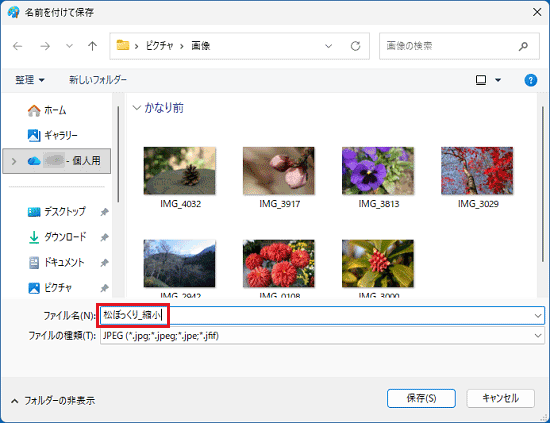Click the pin icon beside ダウンロード
550x423 pixels.
point(104,237)
